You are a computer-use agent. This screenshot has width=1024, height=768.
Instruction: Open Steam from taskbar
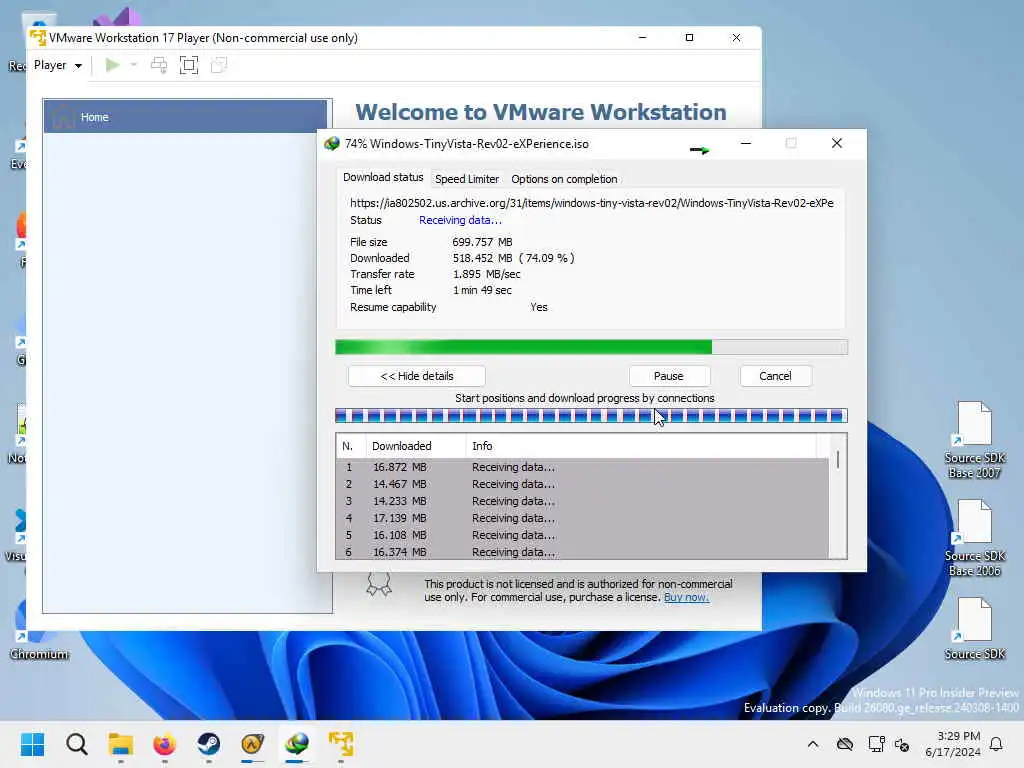[209, 744]
